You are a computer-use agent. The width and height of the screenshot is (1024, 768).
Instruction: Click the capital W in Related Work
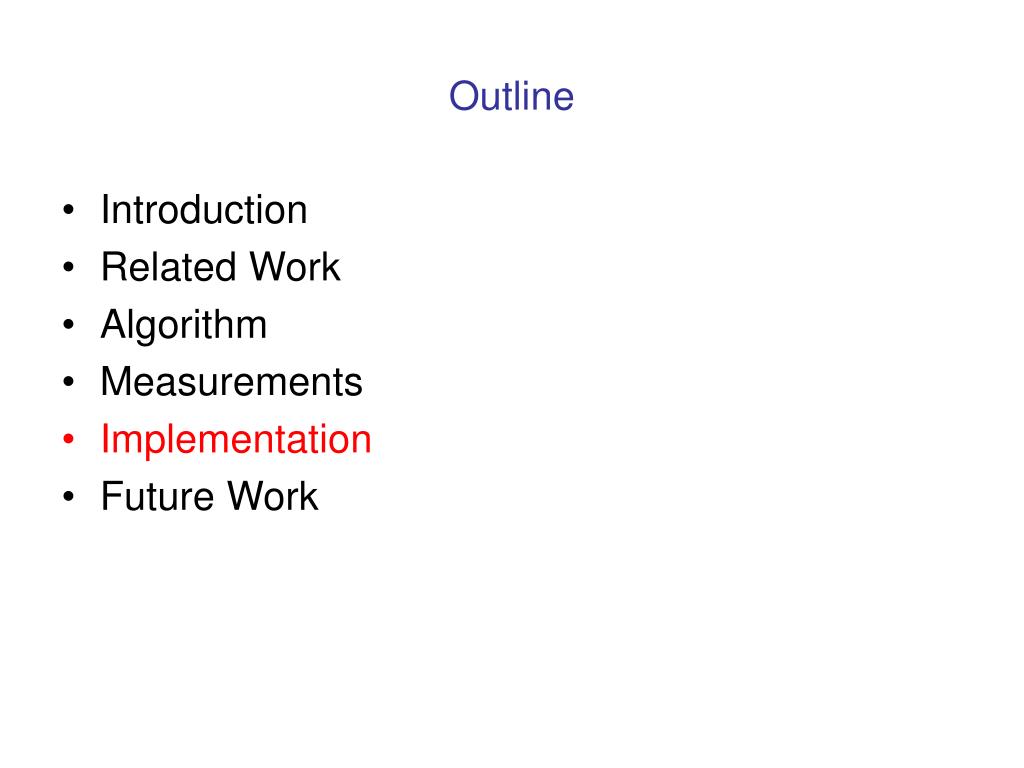click(x=271, y=266)
